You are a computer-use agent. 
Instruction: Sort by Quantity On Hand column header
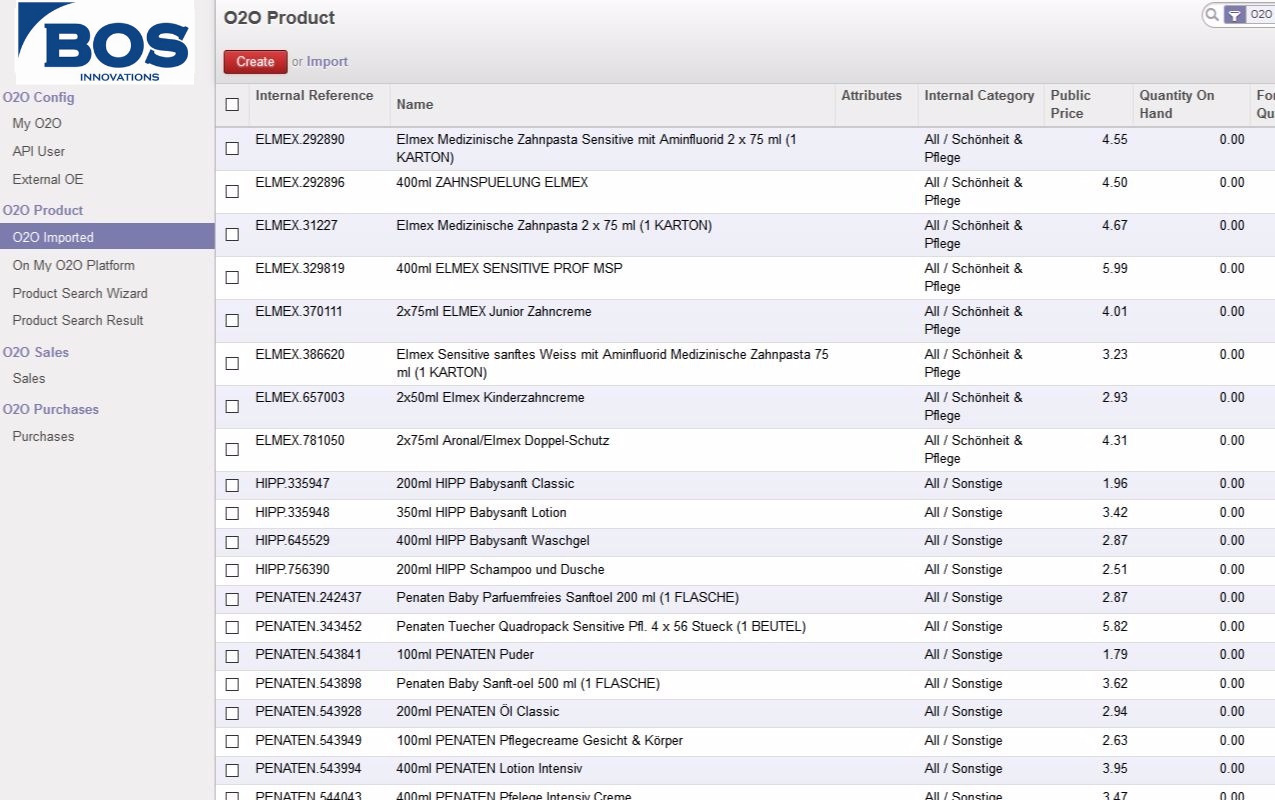point(1176,104)
